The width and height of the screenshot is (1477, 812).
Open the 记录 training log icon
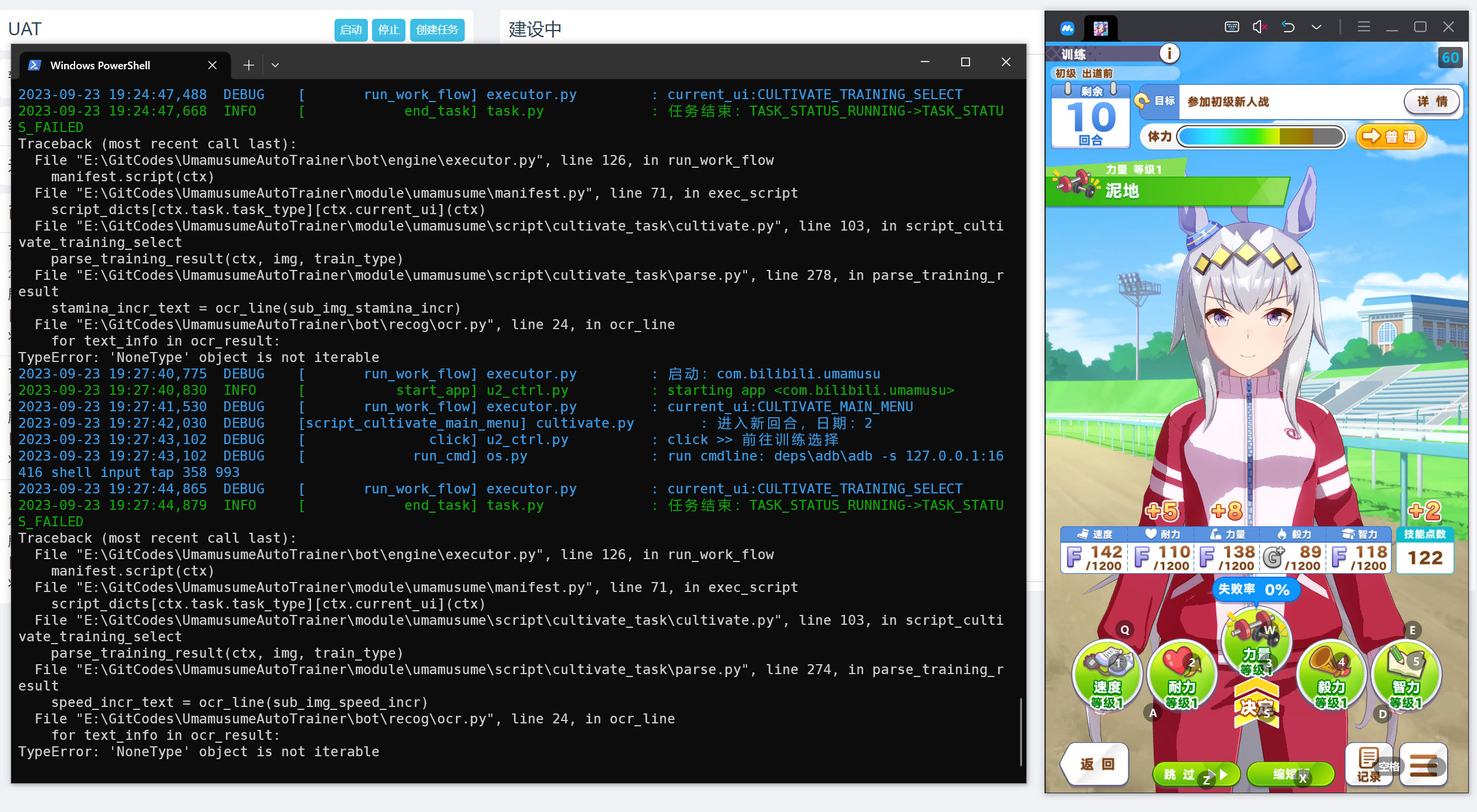(x=1369, y=763)
